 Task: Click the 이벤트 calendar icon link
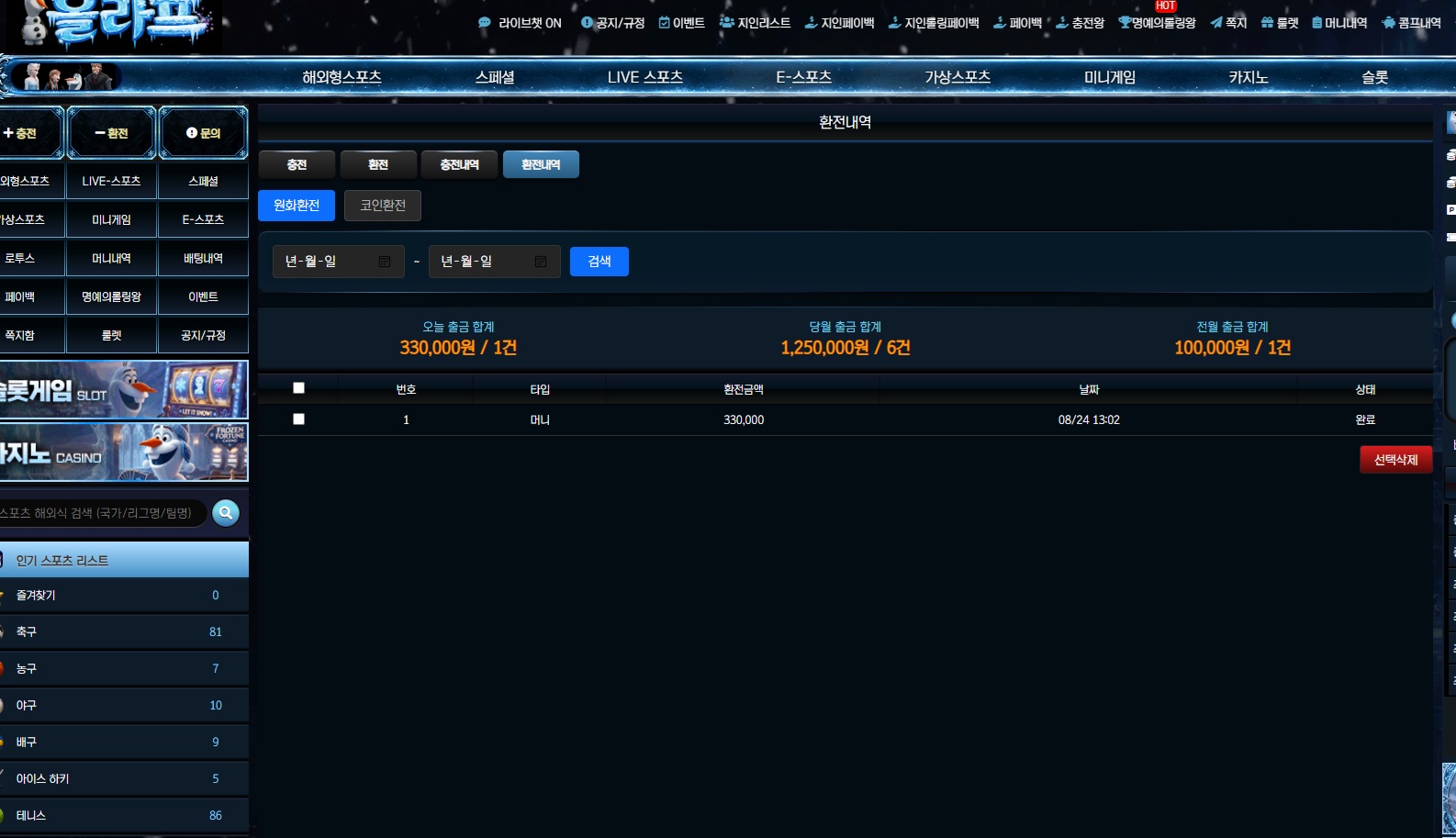664,23
